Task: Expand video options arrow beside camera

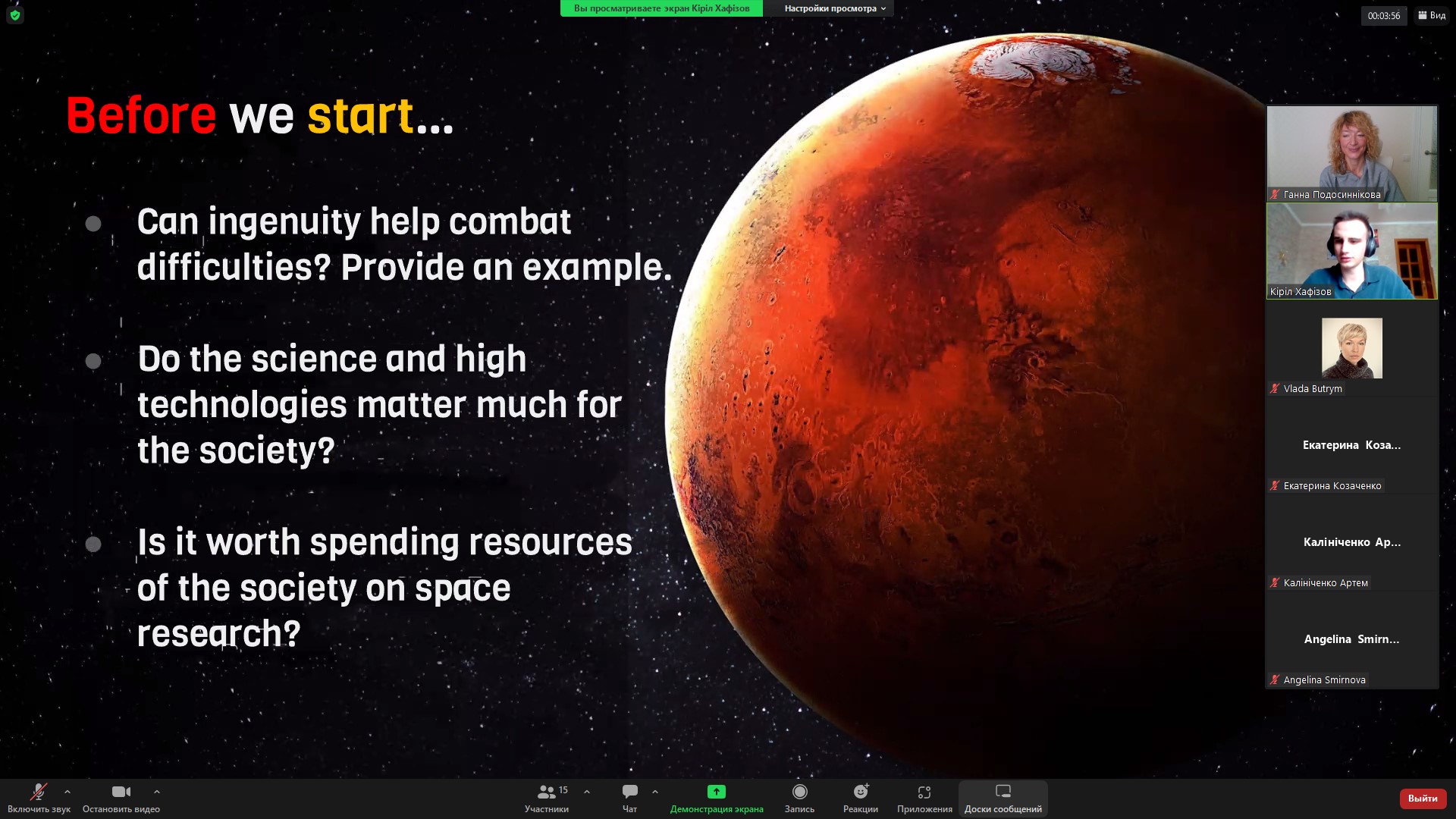Action: point(157,792)
